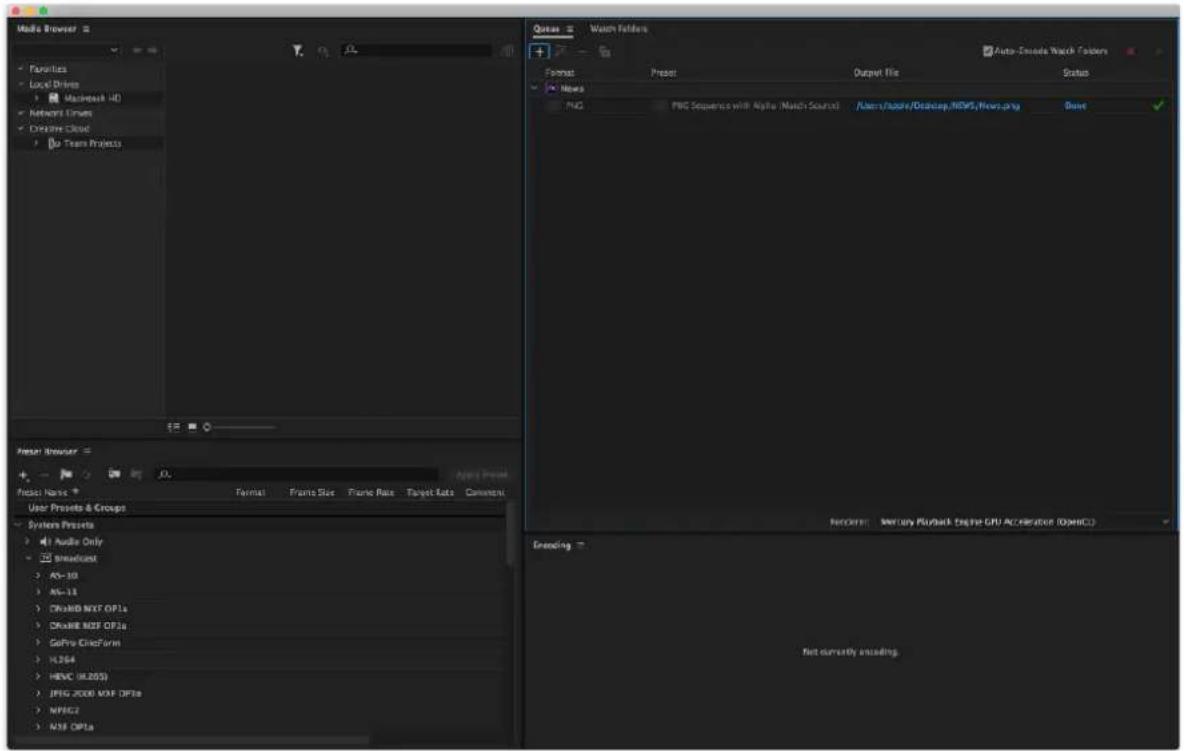
Task: Switch to the Queue tab
Action: pyautogui.click(x=546, y=29)
